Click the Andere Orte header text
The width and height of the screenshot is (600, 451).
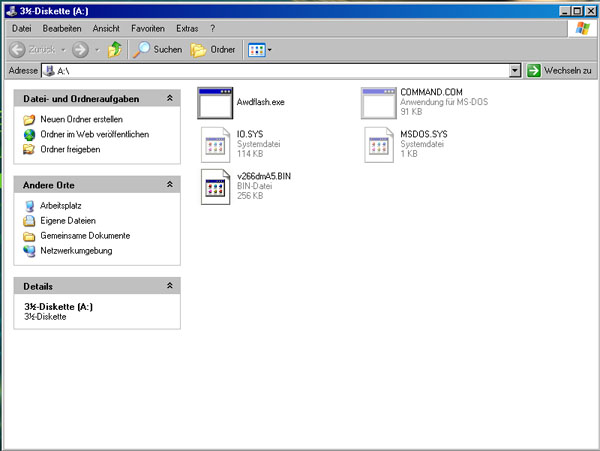coord(49,185)
